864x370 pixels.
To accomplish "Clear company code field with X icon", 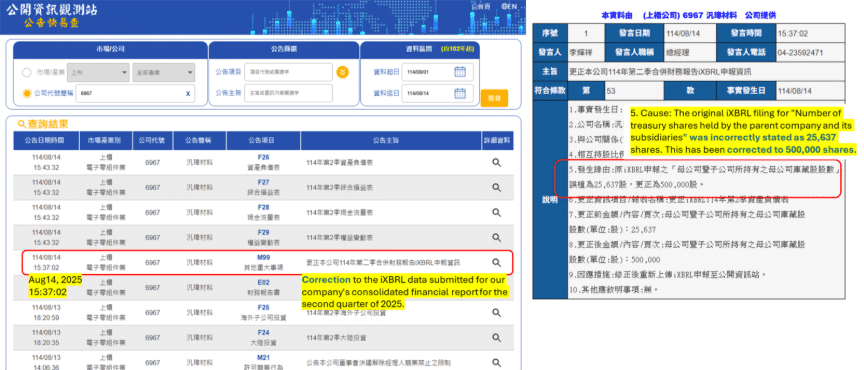I will point(188,94).
